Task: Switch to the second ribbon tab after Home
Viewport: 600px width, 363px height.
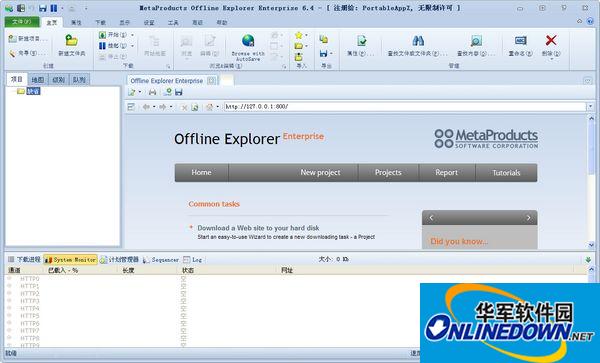Action: (x=76, y=23)
